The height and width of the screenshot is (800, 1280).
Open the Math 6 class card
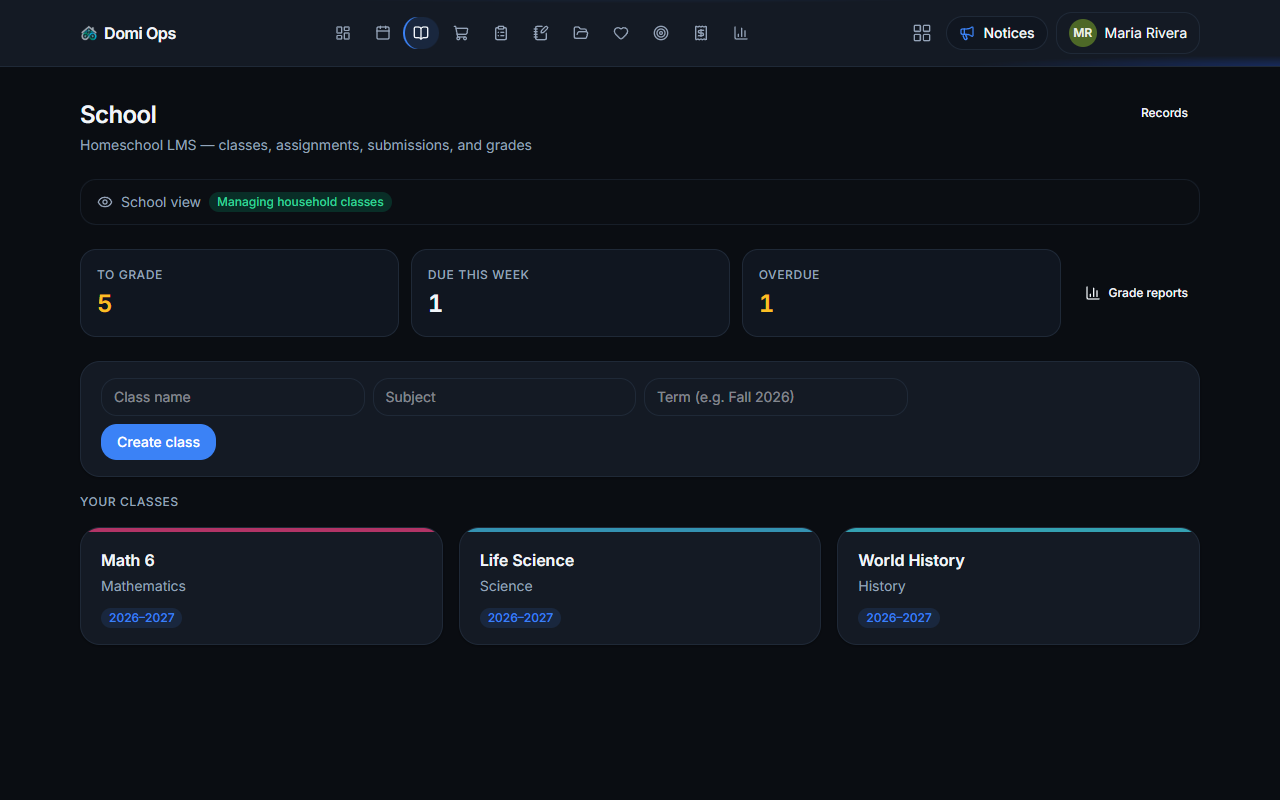click(x=261, y=586)
